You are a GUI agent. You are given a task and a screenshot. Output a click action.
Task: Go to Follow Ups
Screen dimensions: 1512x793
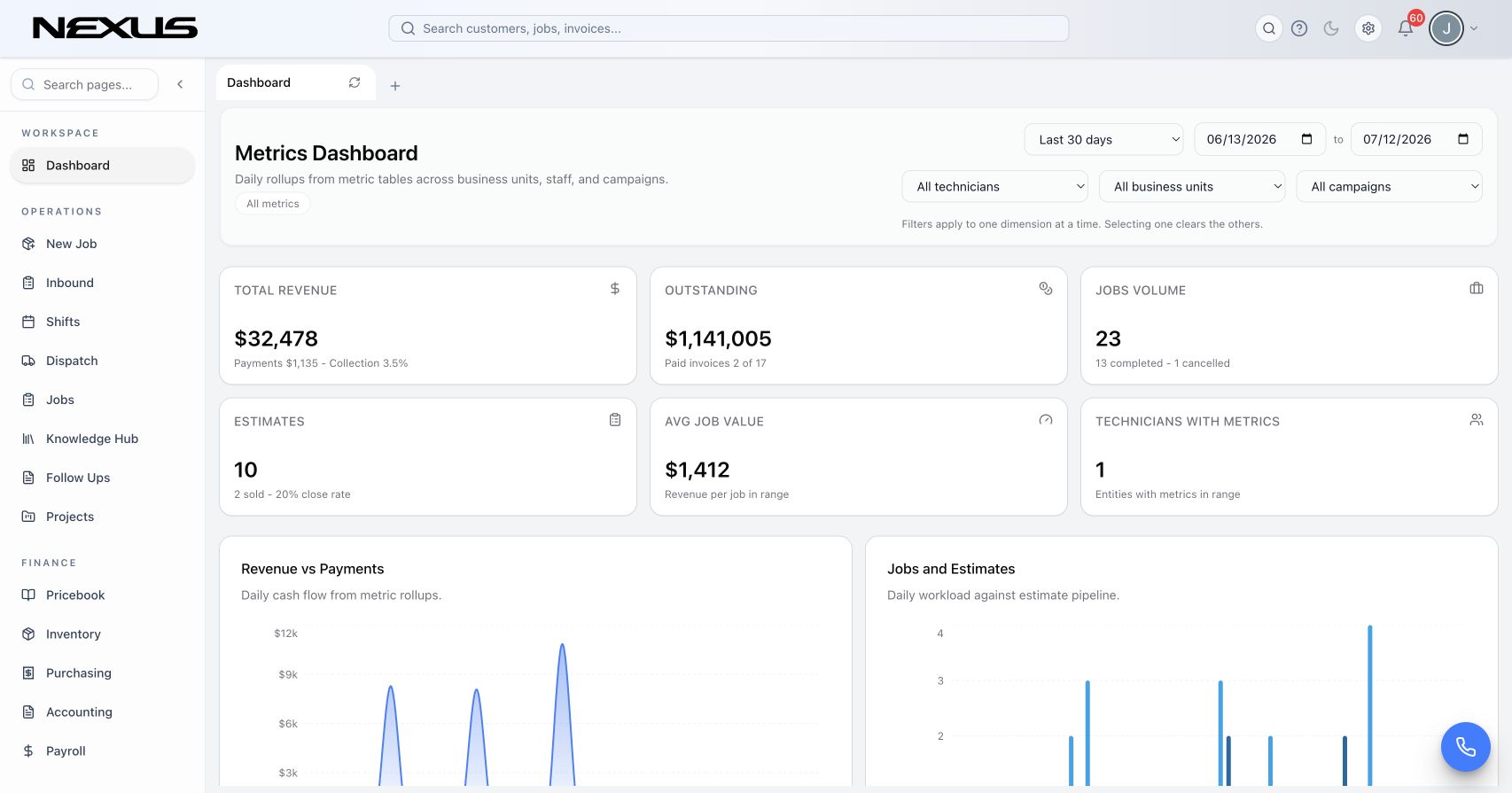point(102,478)
